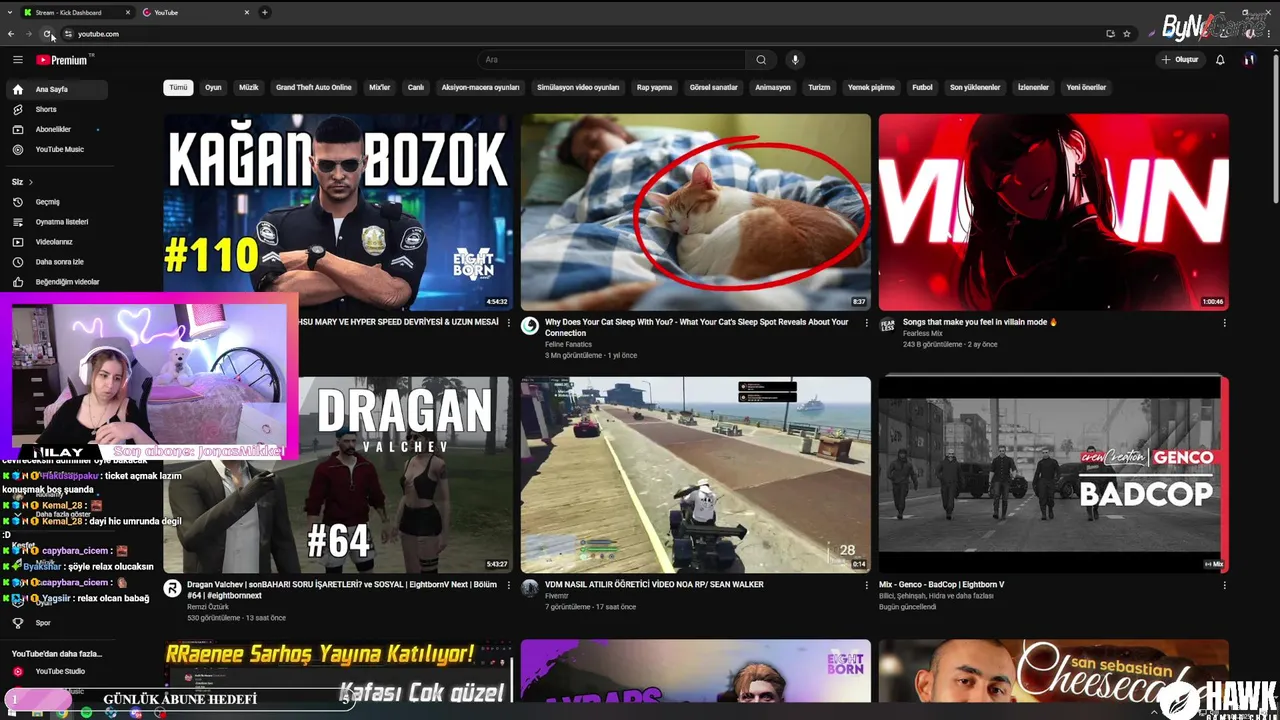
Task: Open the YouTube hamburger guide menu
Action: (17, 60)
